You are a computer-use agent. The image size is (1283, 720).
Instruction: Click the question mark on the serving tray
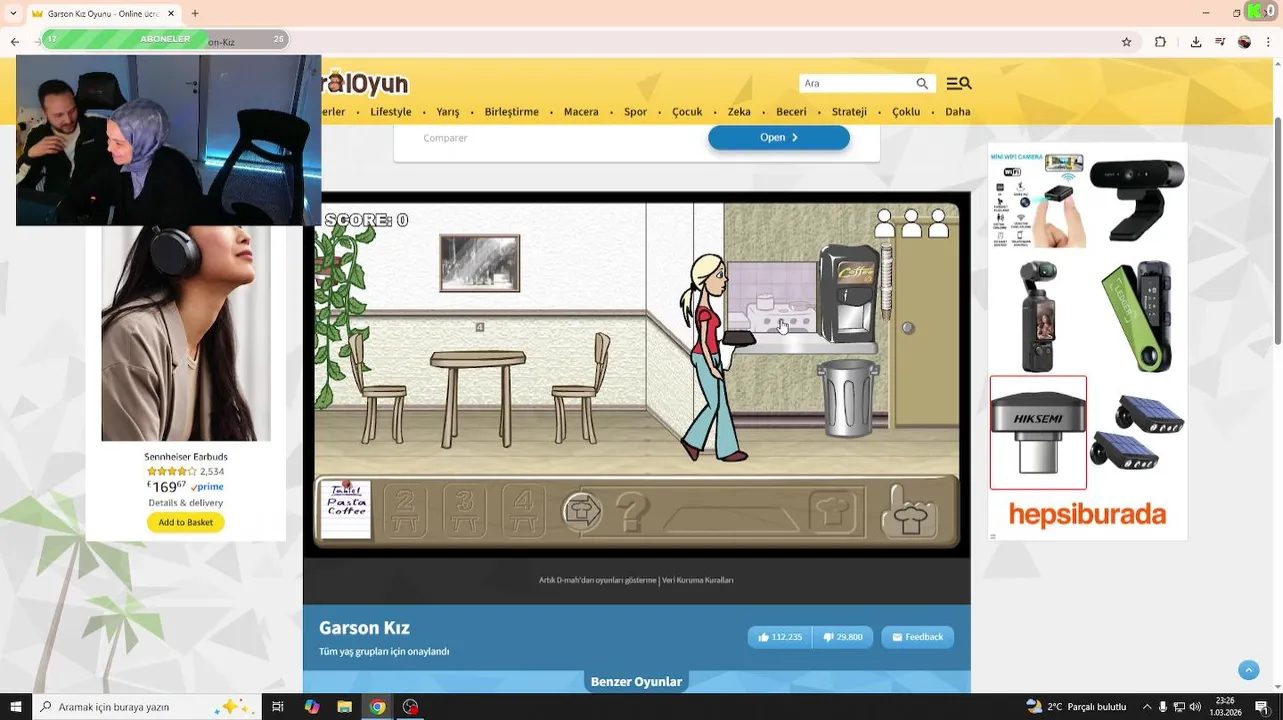click(x=632, y=512)
